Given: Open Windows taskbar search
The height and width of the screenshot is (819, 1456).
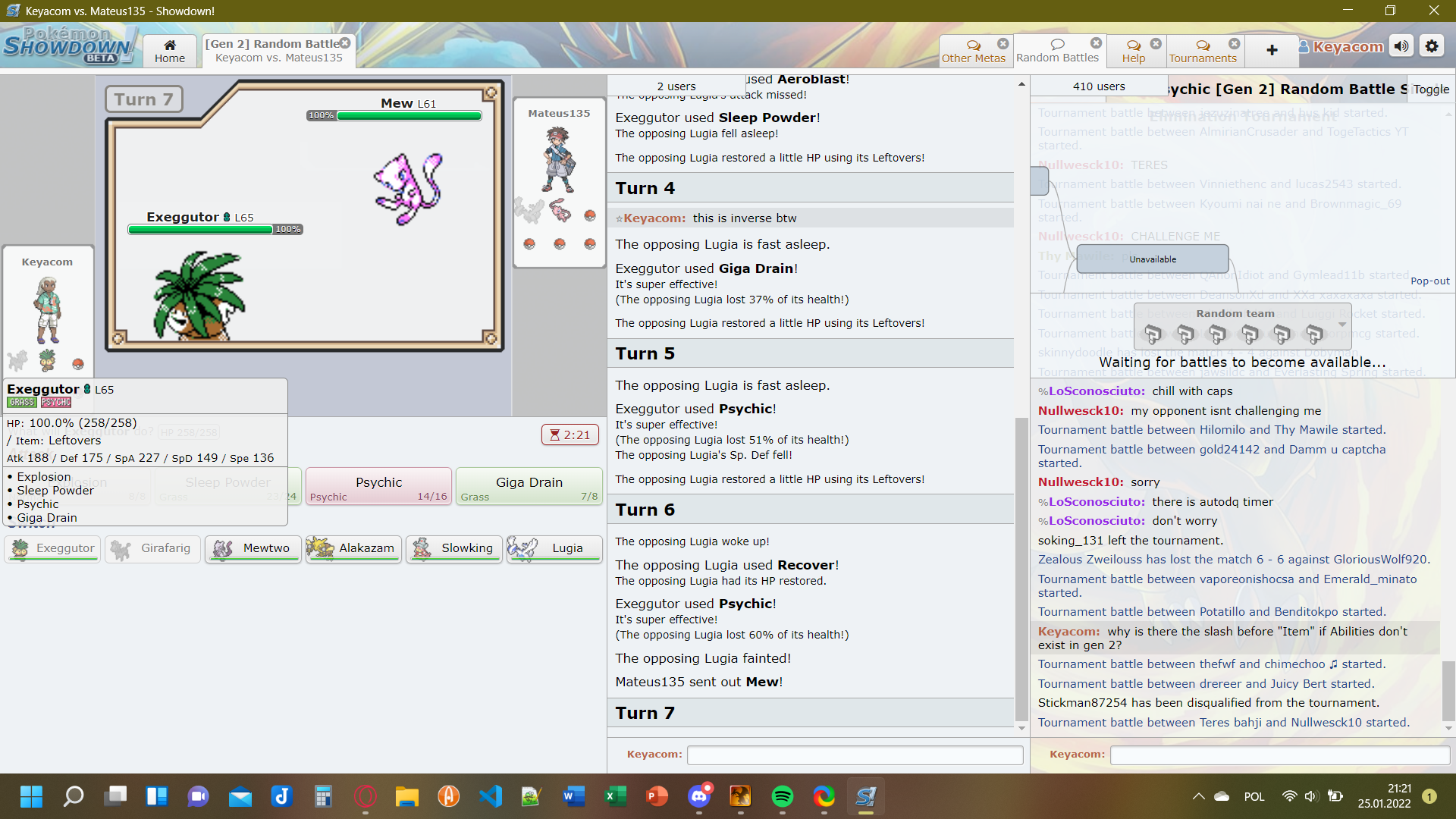Looking at the screenshot, I should pyautogui.click(x=74, y=796).
